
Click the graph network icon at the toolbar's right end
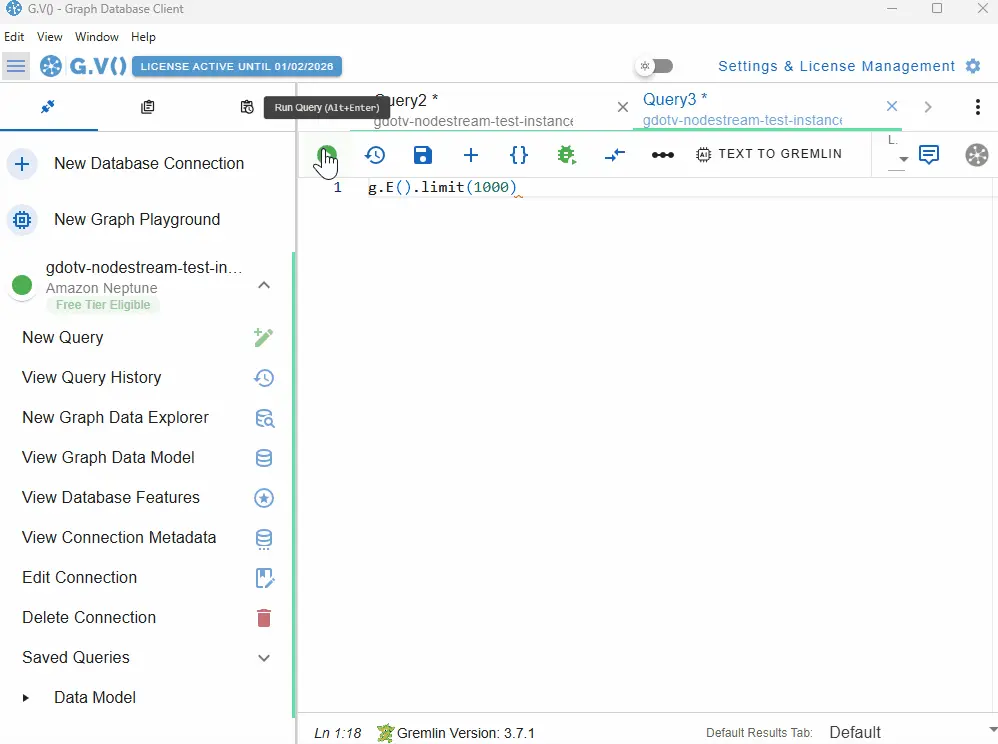coord(976,155)
